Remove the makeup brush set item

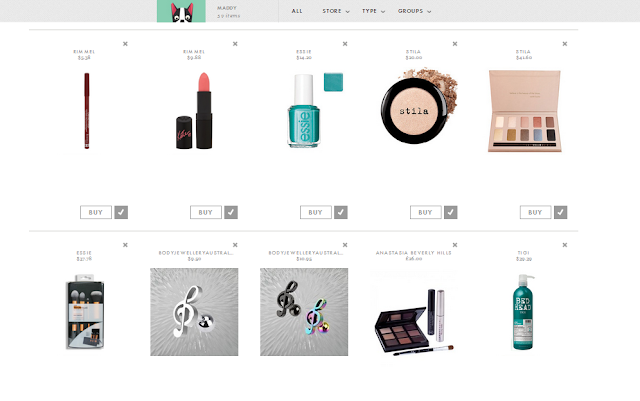125,245
